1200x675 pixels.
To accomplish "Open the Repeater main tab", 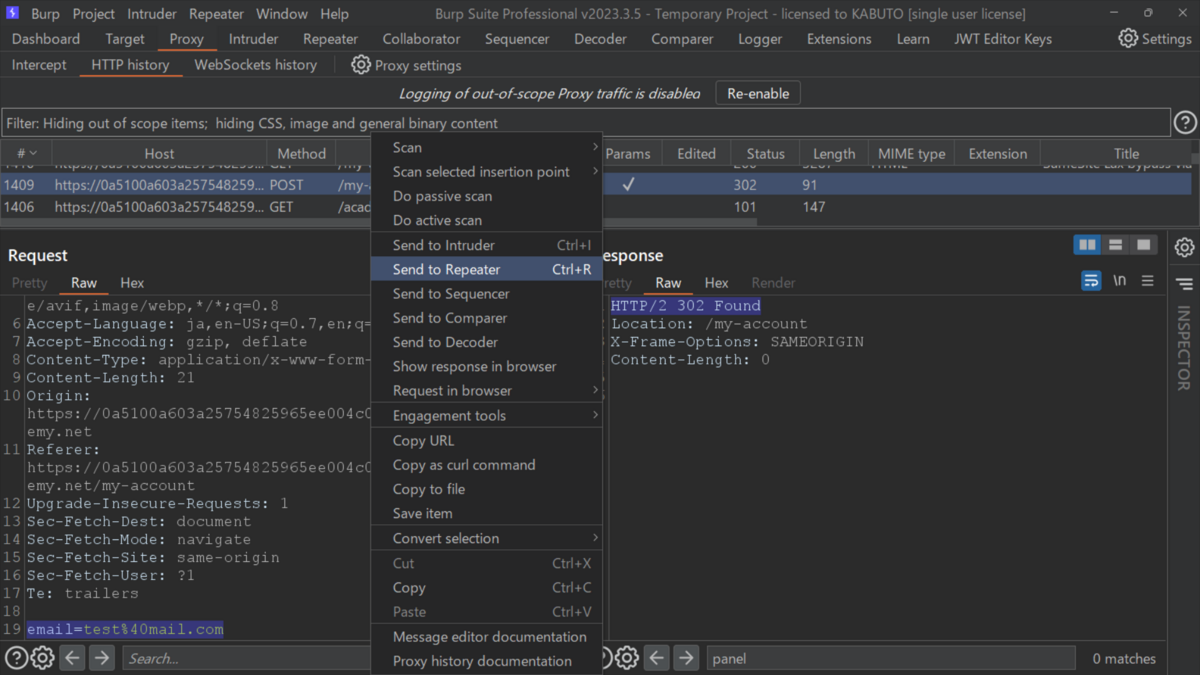I will [330, 39].
